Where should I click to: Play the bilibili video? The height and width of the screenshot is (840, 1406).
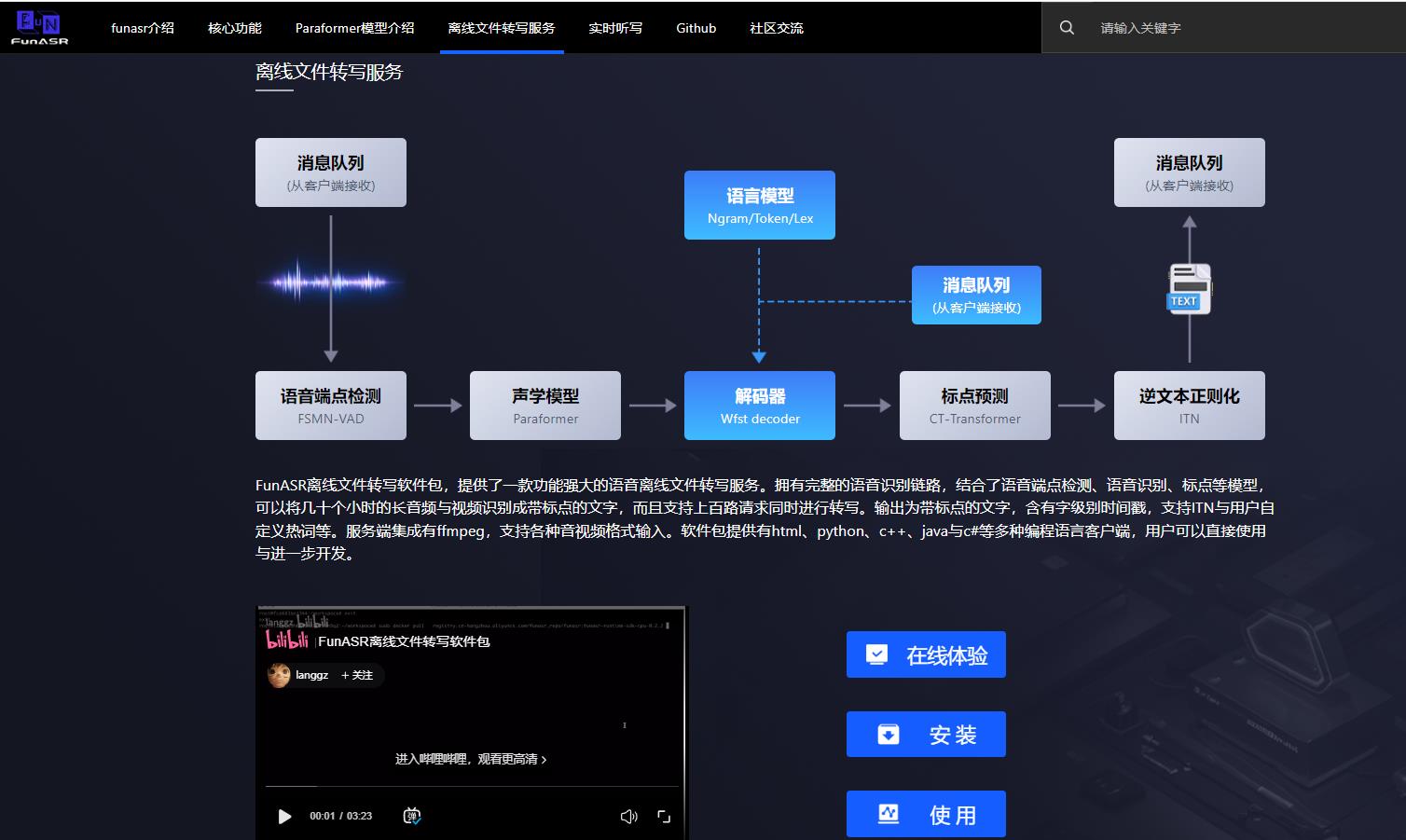[284, 817]
